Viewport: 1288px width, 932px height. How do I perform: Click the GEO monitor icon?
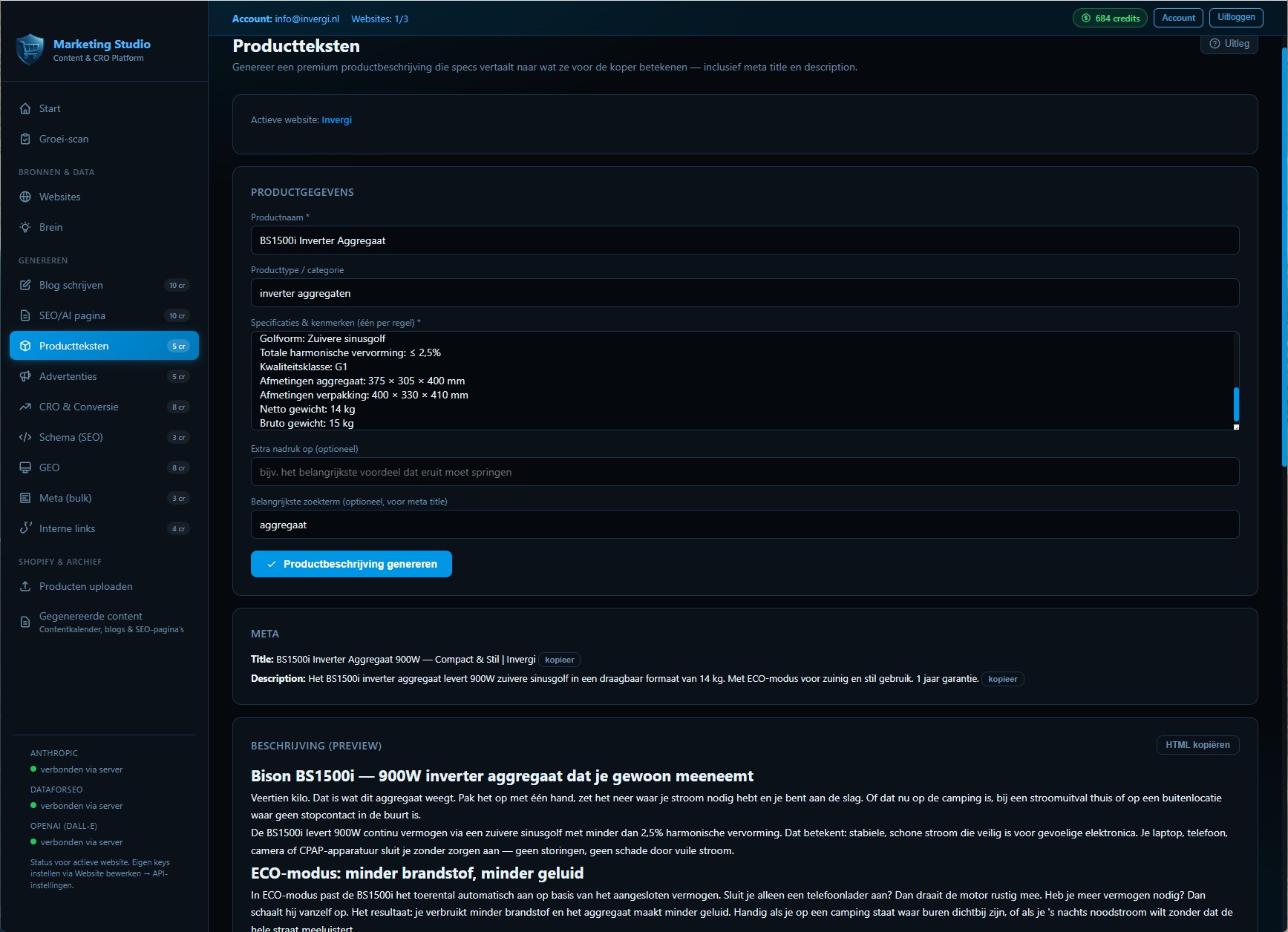point(25,467)
